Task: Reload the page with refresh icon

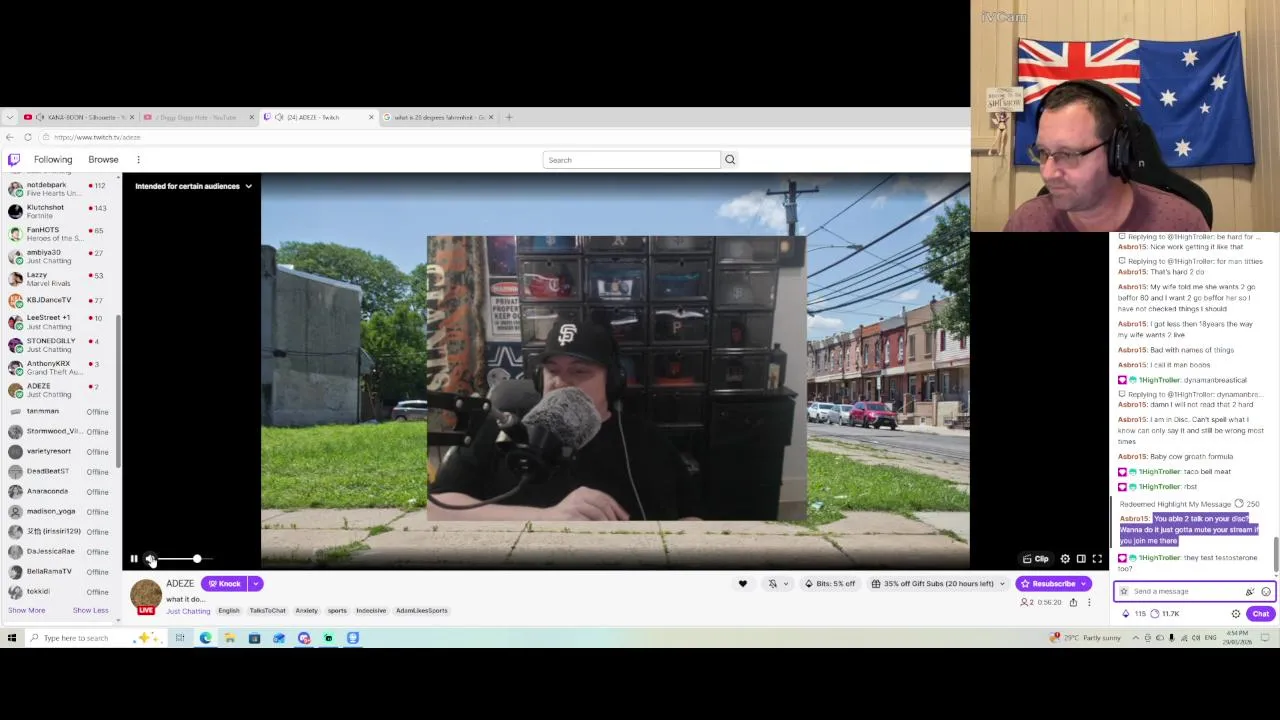Action: [28, 137]
